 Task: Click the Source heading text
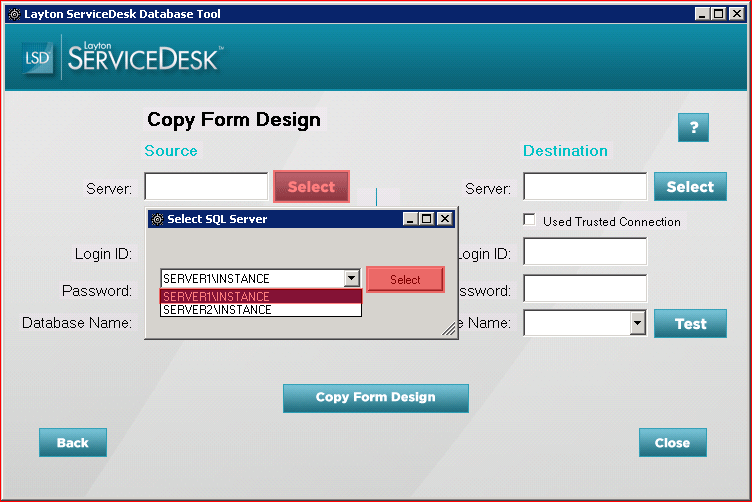point(171,151)
